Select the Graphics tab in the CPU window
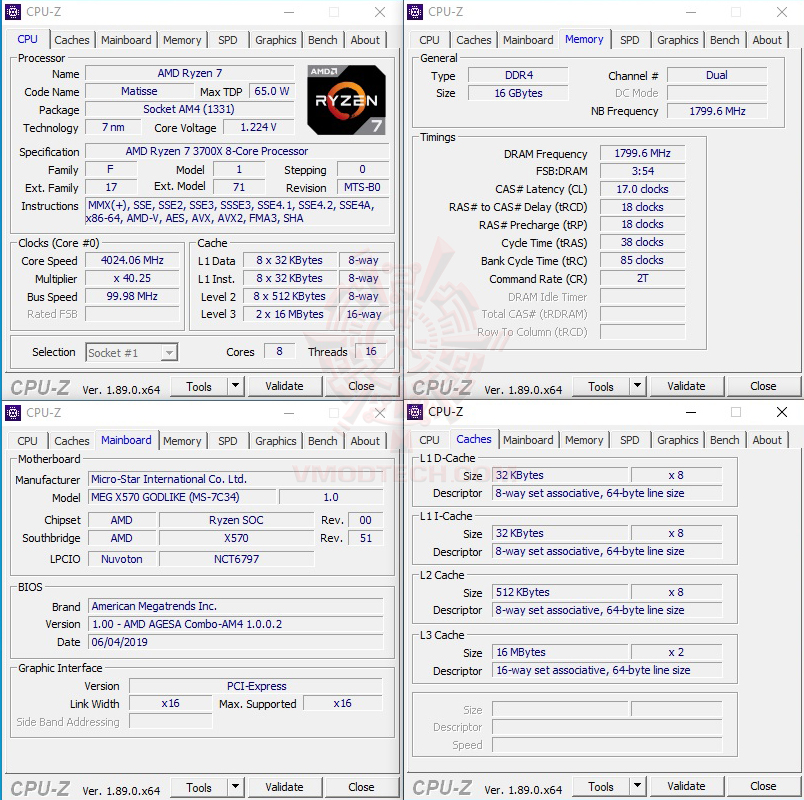The height and width of the screenshot is (800, 804). pyautogui.click(x=276, y=40)
